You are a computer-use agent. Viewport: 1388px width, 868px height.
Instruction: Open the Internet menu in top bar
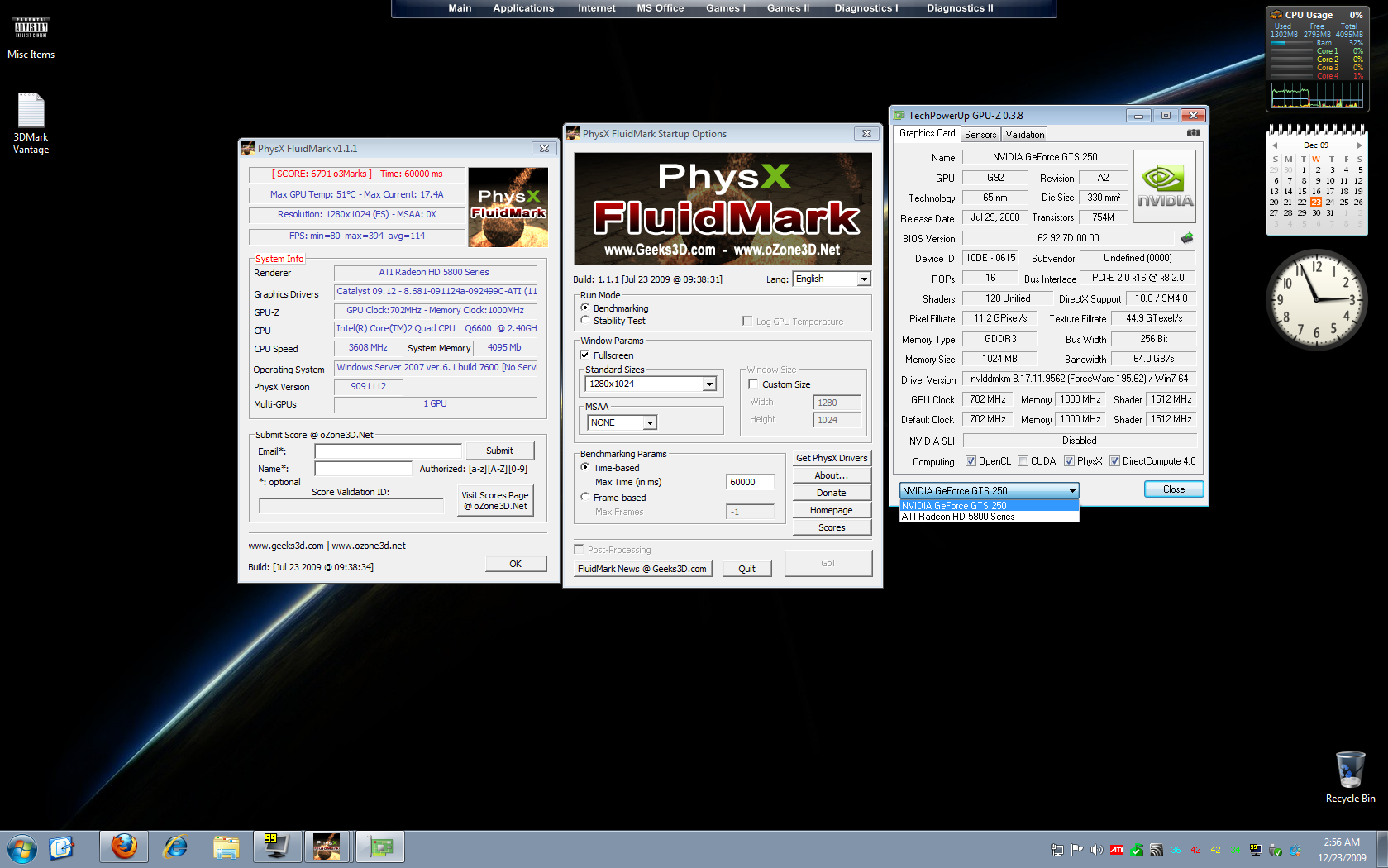coord(596,8)
